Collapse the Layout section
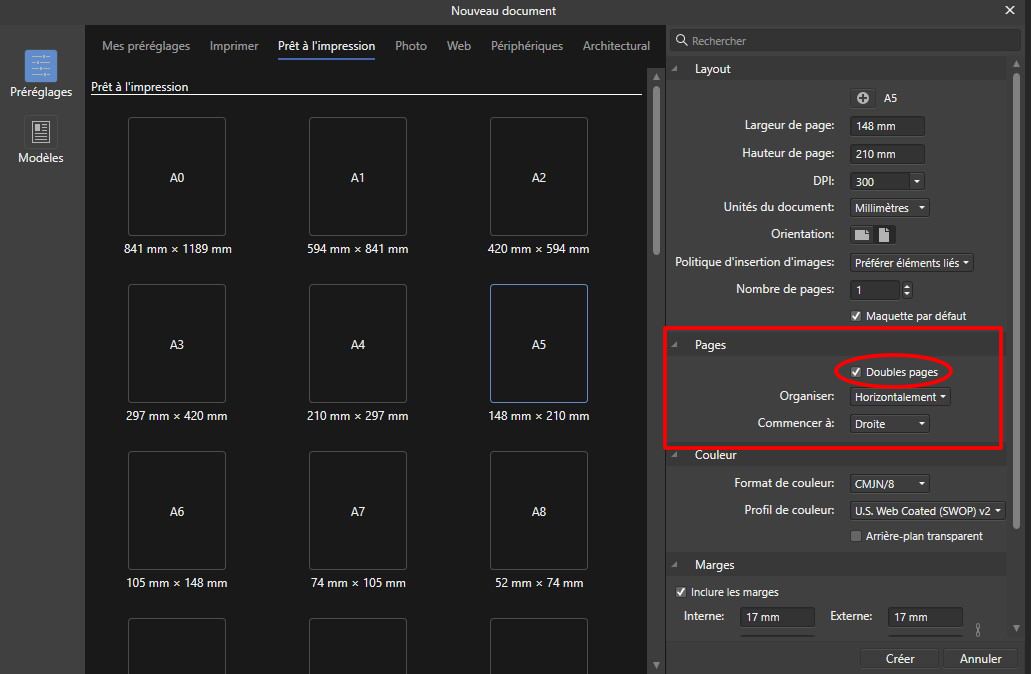This screenshot has height=674, width=1031. tap(675, 68)
